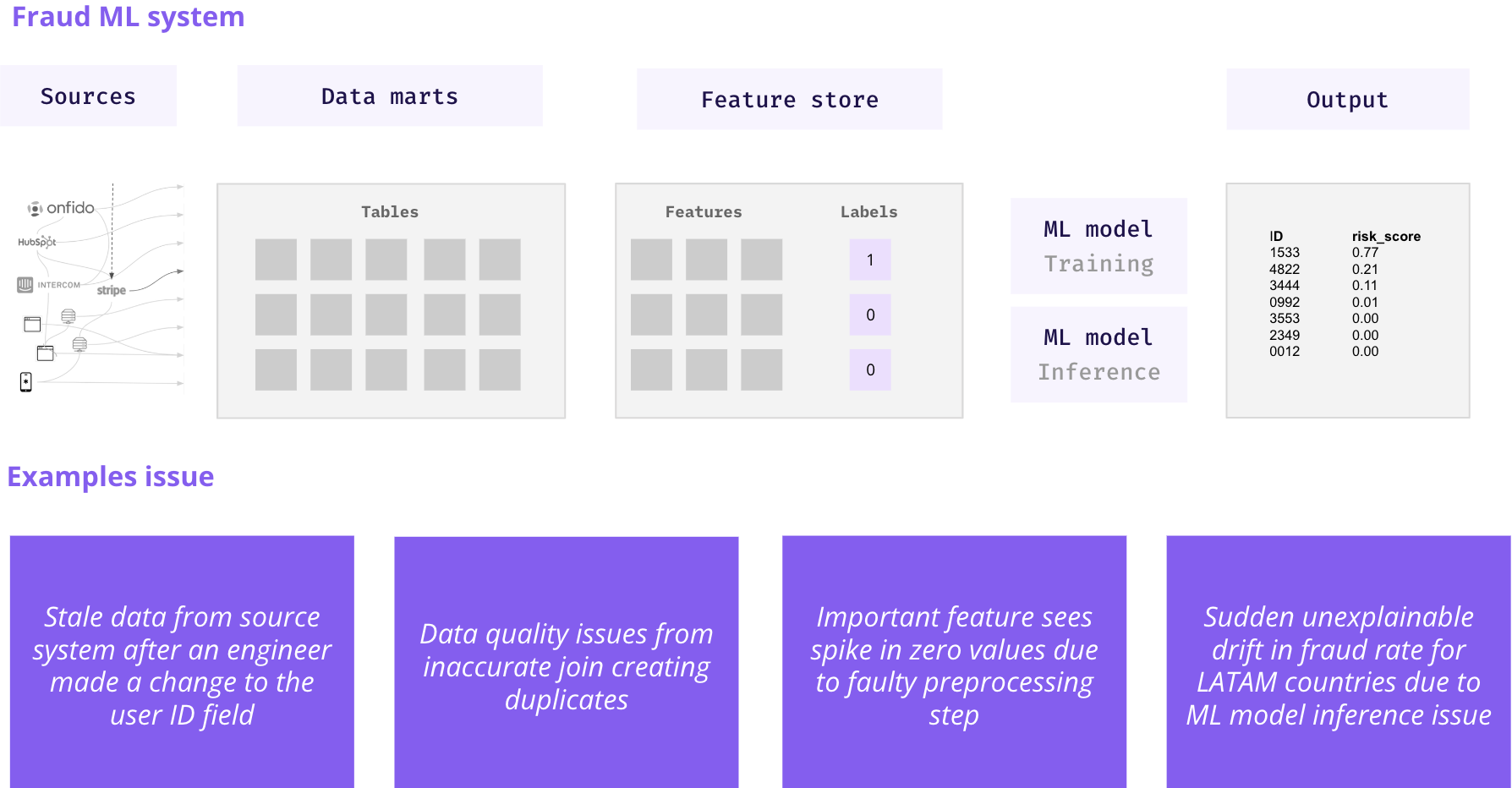Screen dimensions: 1512x788
Task: Select the Intercom source icon
Action: click(x=49, y=285)
